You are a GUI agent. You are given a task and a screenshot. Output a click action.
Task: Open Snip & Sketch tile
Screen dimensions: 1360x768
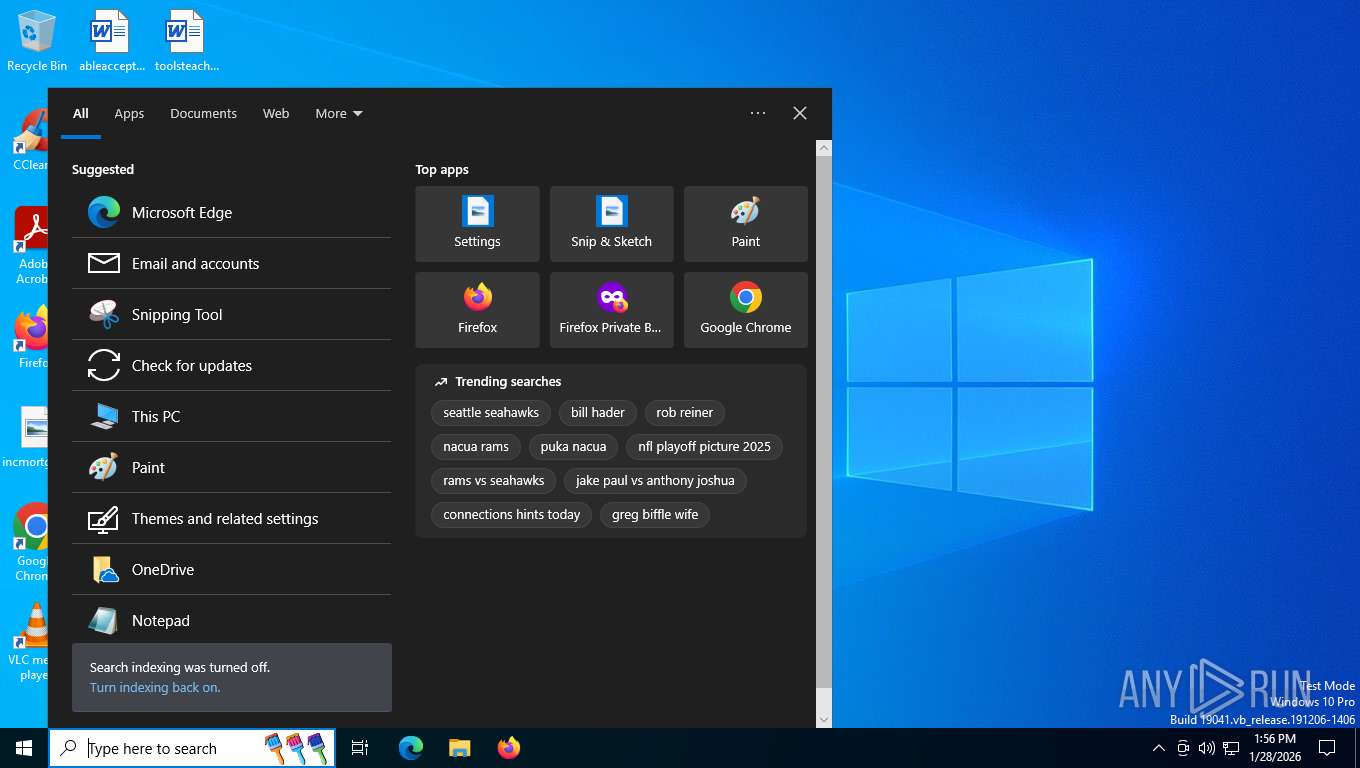click(x=611, y=224)
